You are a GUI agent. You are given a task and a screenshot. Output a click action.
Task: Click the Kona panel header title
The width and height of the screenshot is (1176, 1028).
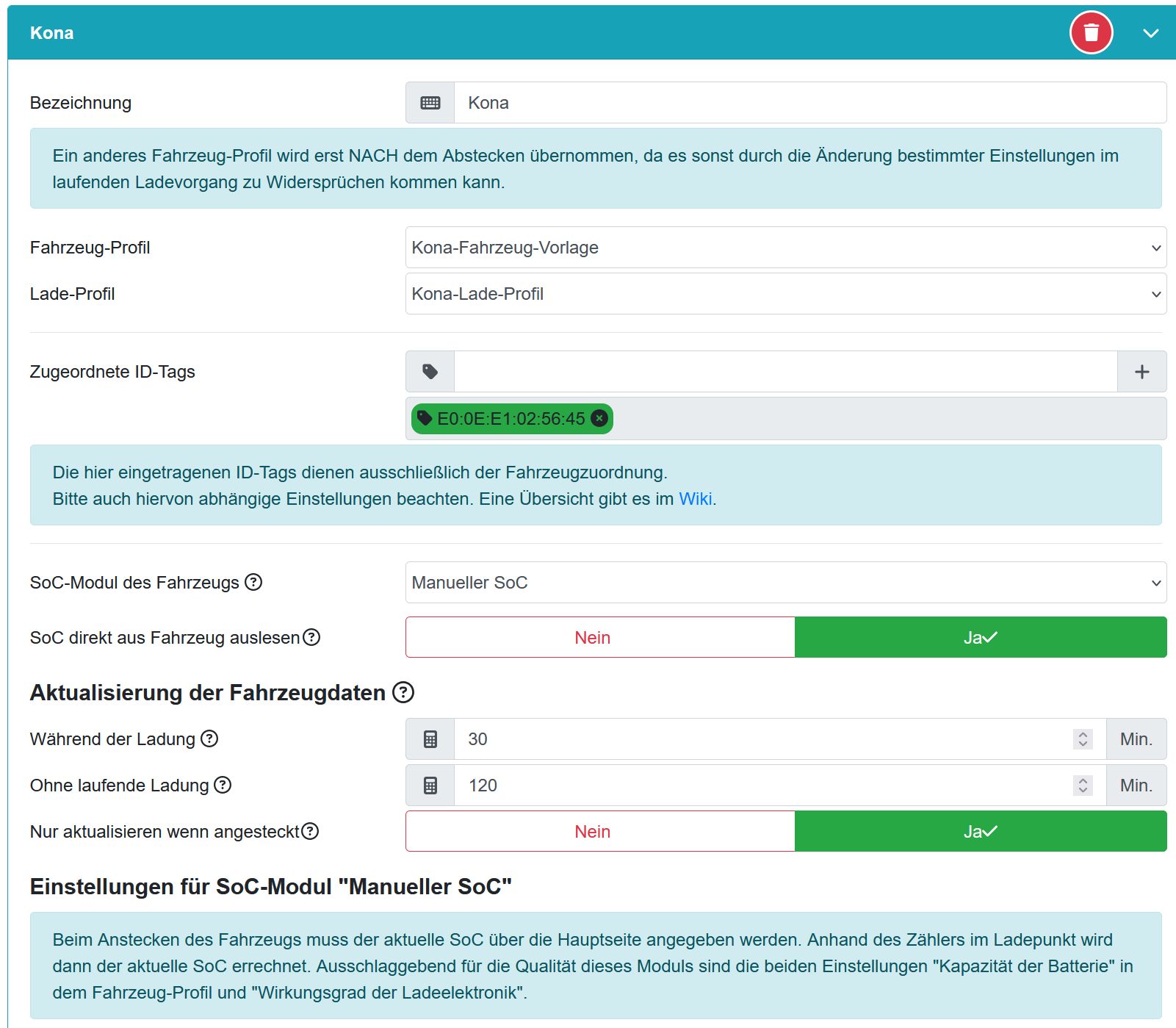[x=51, y=33]
